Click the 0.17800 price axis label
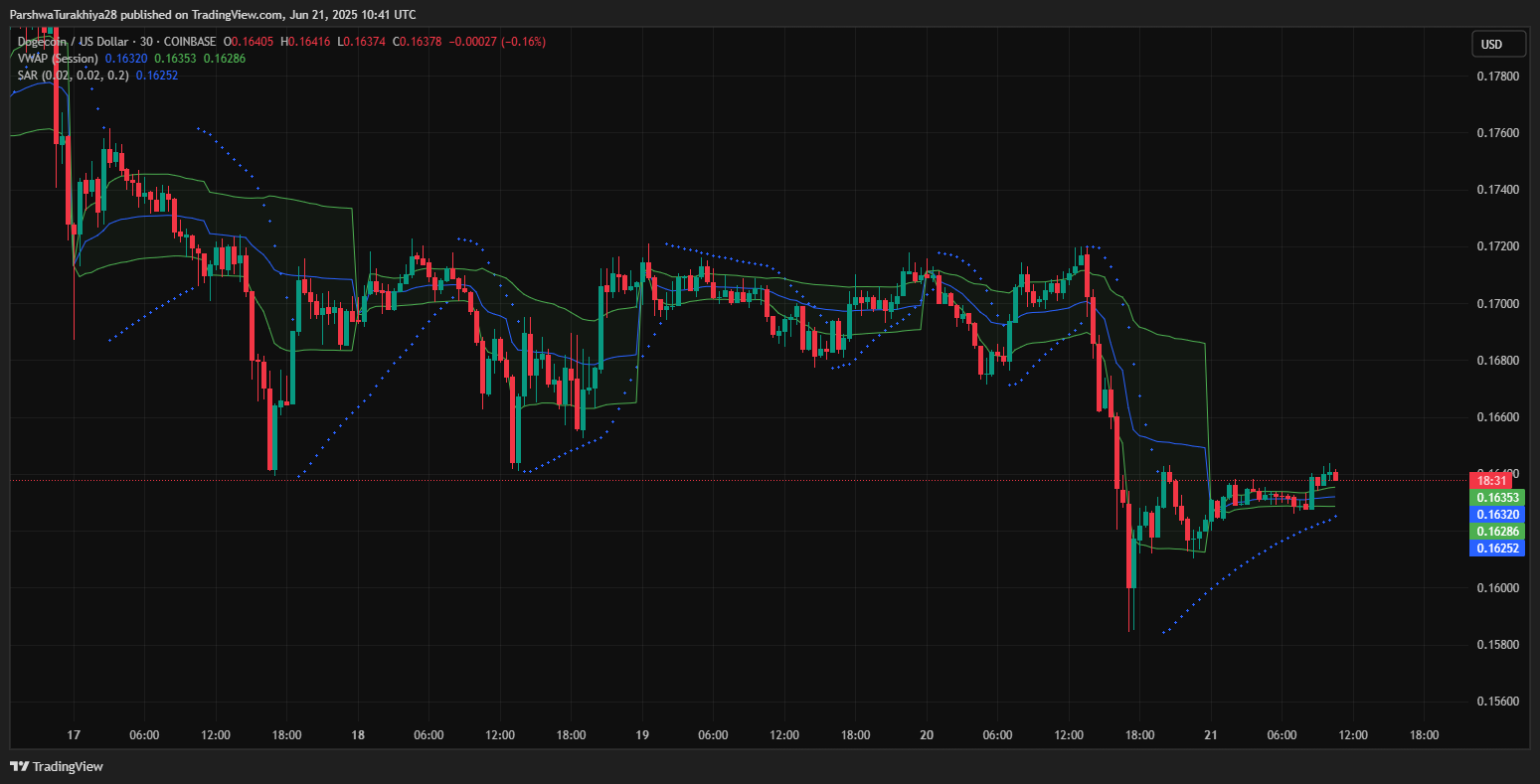Screen dimensions: 1540x784 coord(1497,77)
